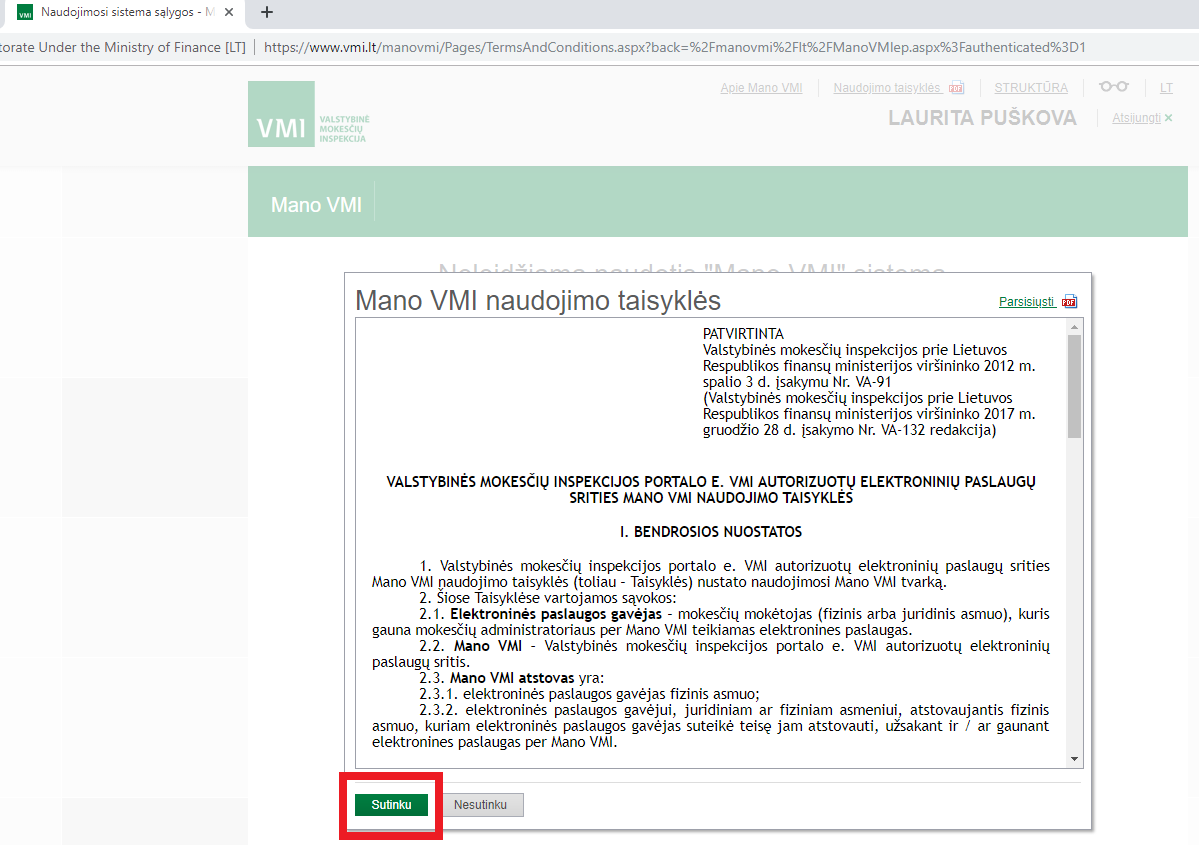Click the line 2. Šiose Taisyklėse vartojamos sąvokos

(548, 598)
